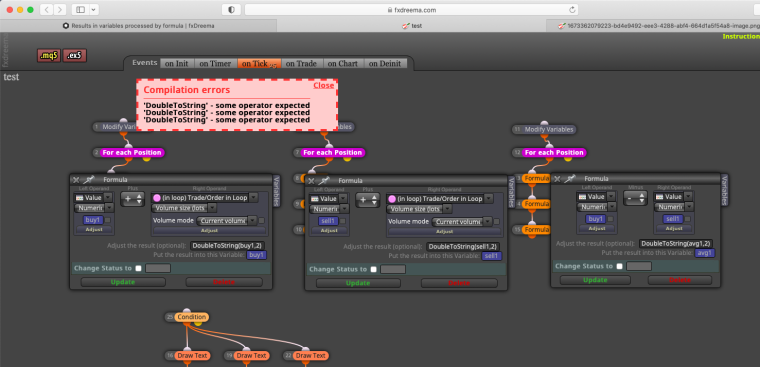Viewport: 760px width, 367px height.
Task: Select Formula block 15 in the chain
Action: [536, 229]
